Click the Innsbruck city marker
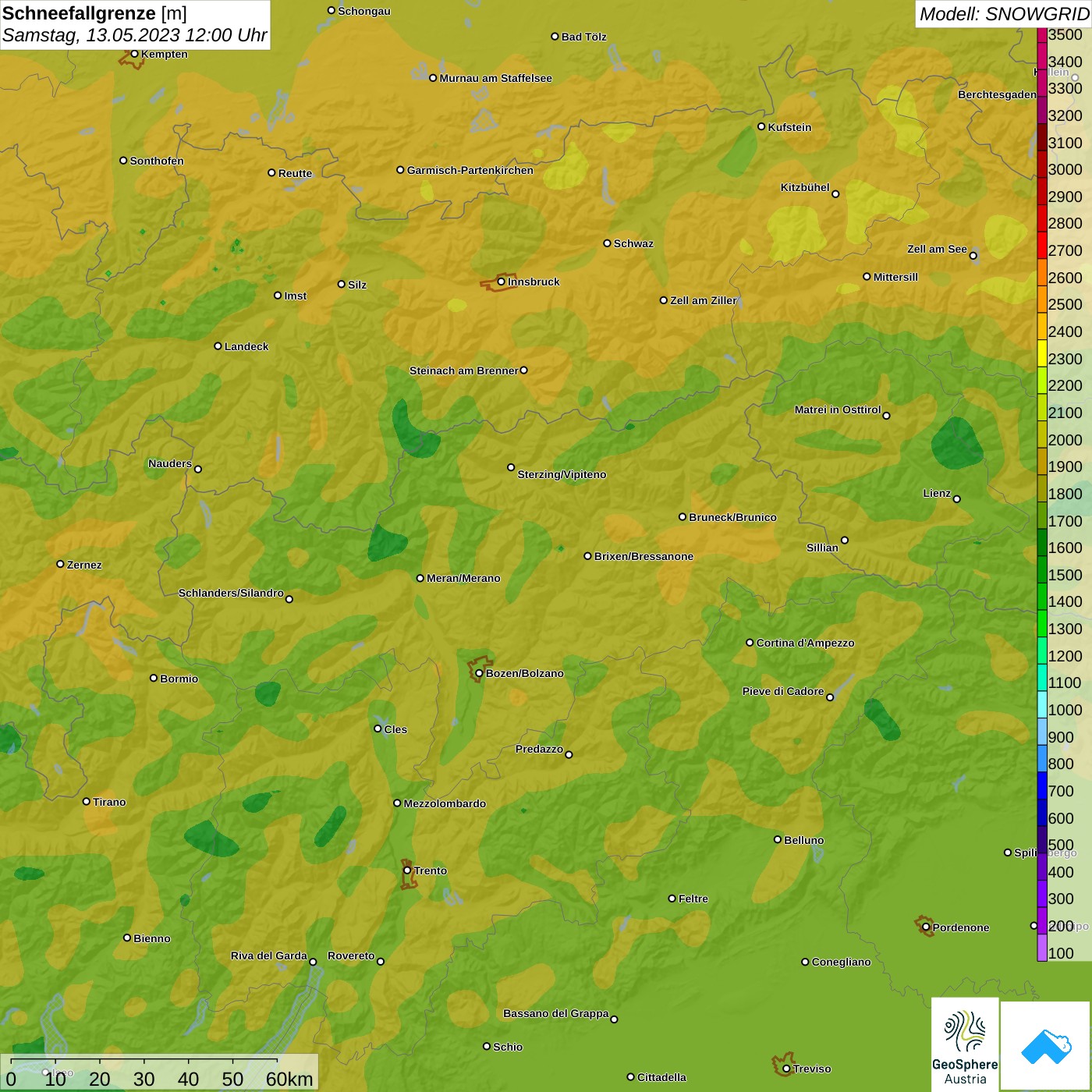 [x=502, y=282]
